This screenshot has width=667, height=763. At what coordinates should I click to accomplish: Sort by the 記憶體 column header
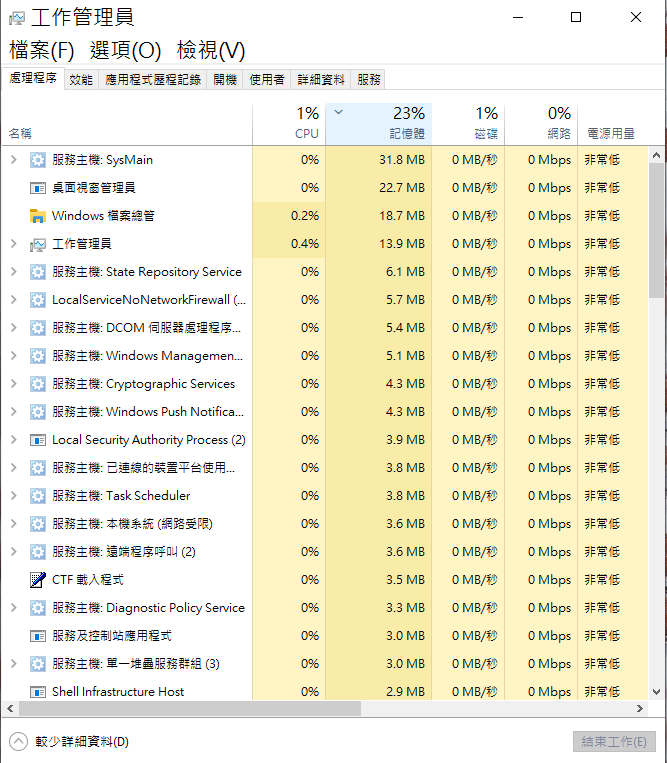pos(379,124)
